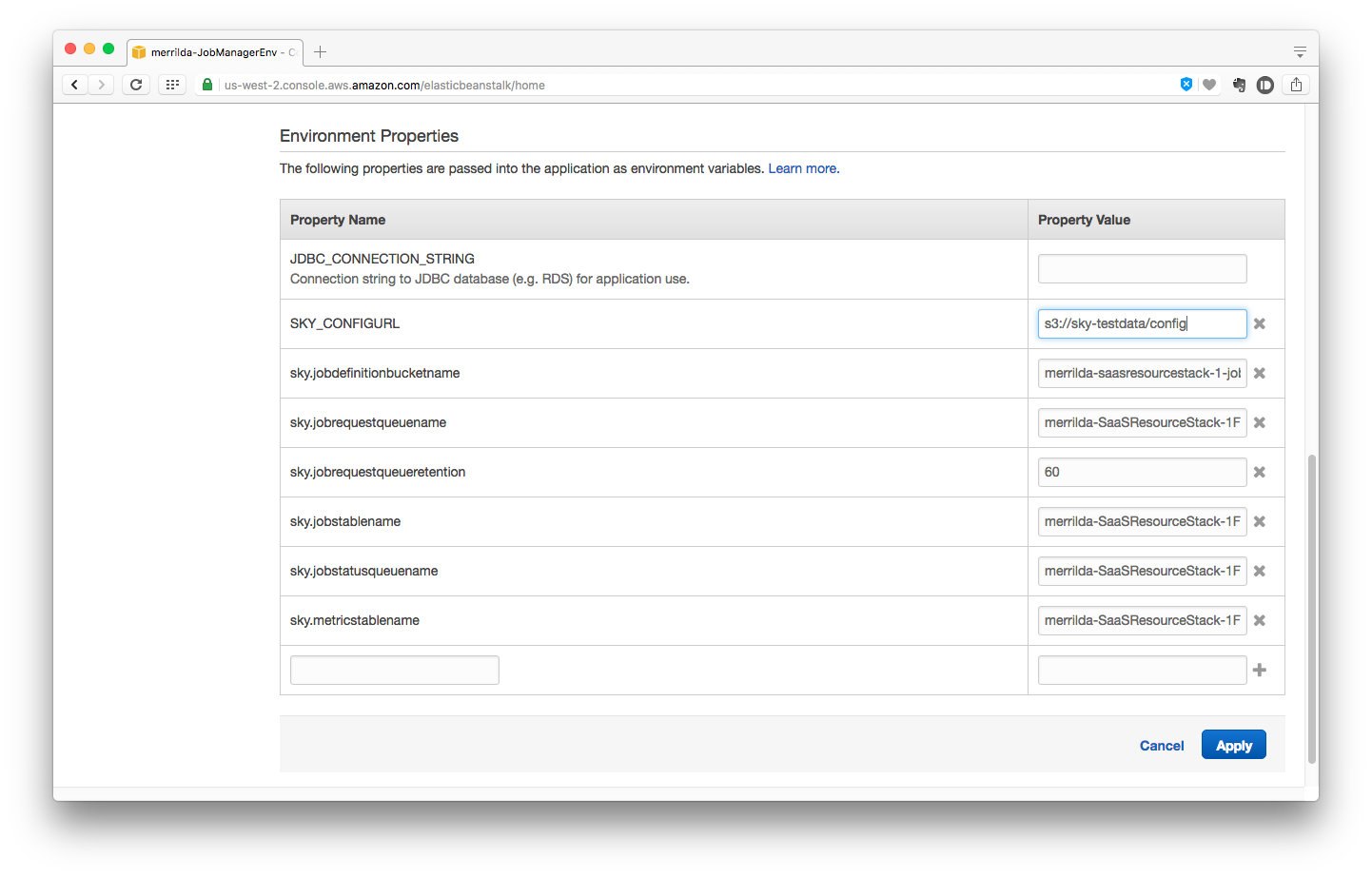Focus the empty new property name field

click(395, 670)
